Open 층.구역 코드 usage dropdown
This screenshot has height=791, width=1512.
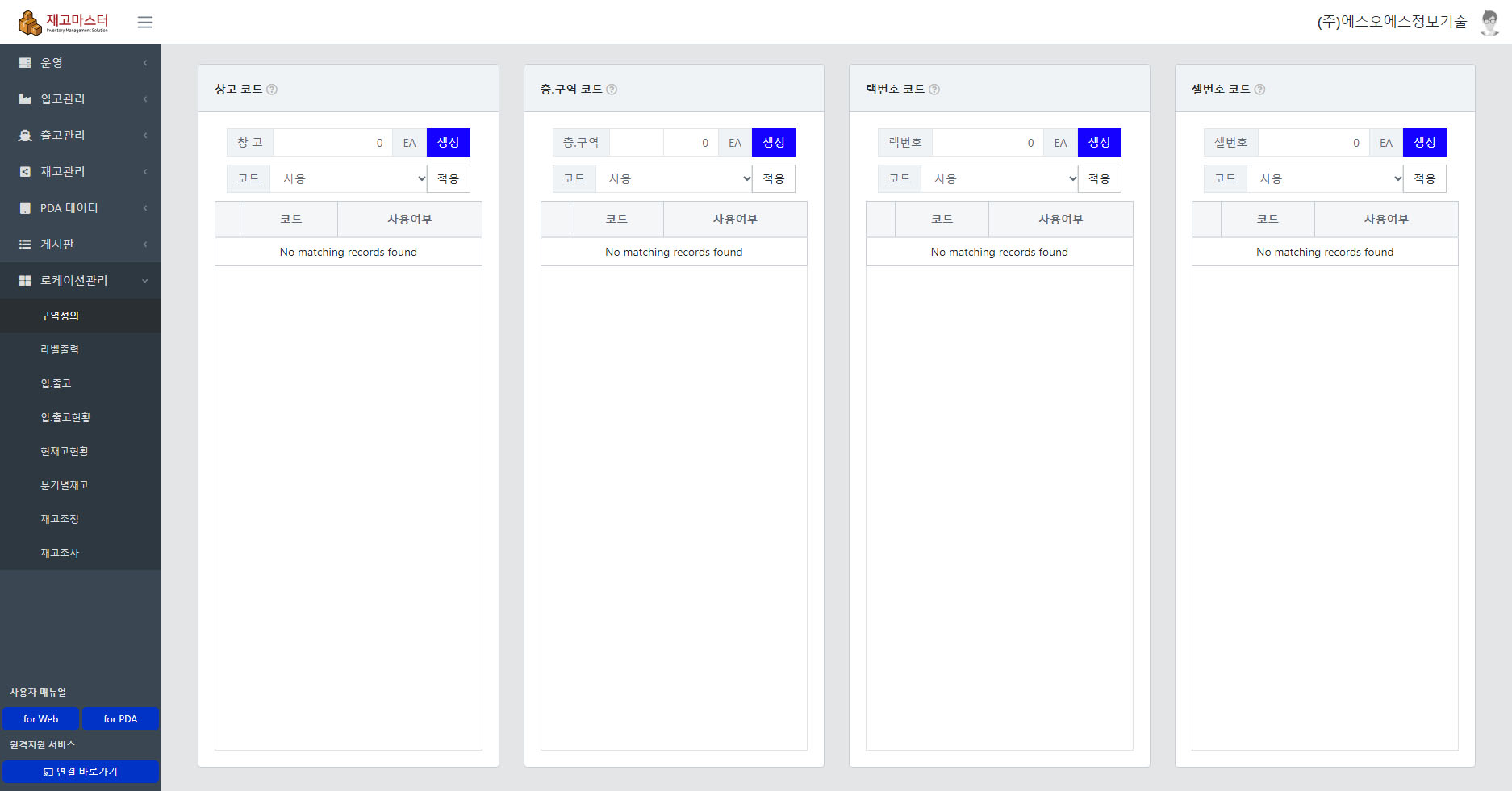click(674, 178)
